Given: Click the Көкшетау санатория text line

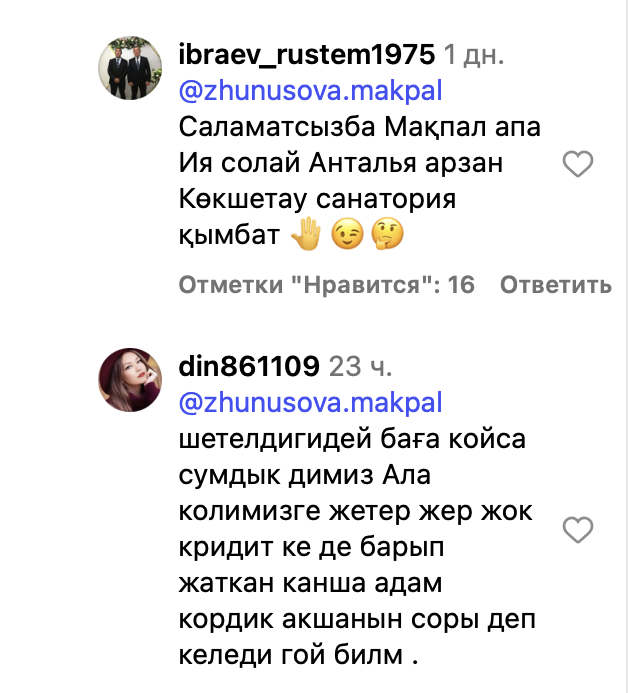Looking at the screenshot, I should (x=317, y=199).
